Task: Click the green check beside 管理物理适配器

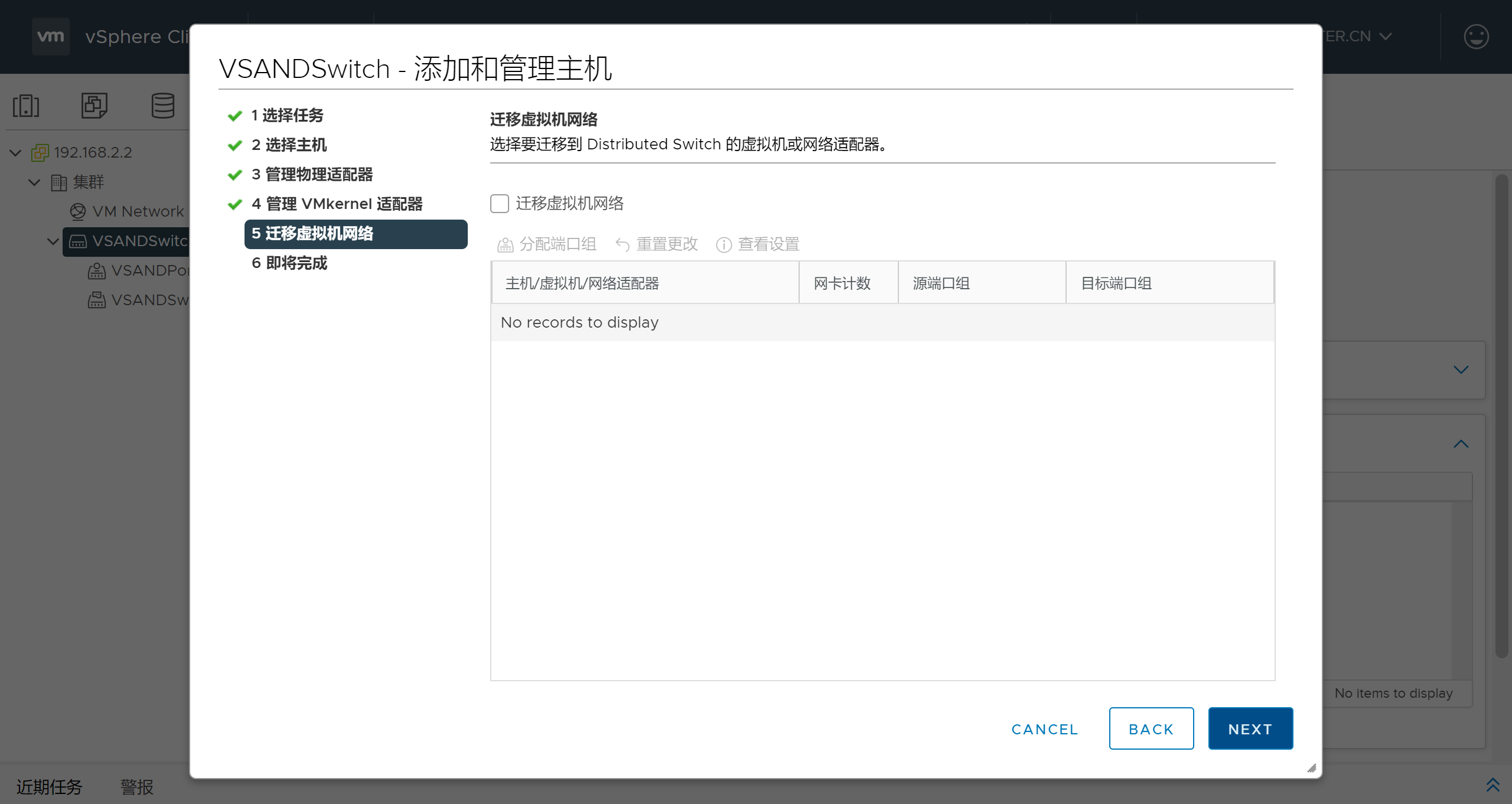Action: [x=235, y=175]
